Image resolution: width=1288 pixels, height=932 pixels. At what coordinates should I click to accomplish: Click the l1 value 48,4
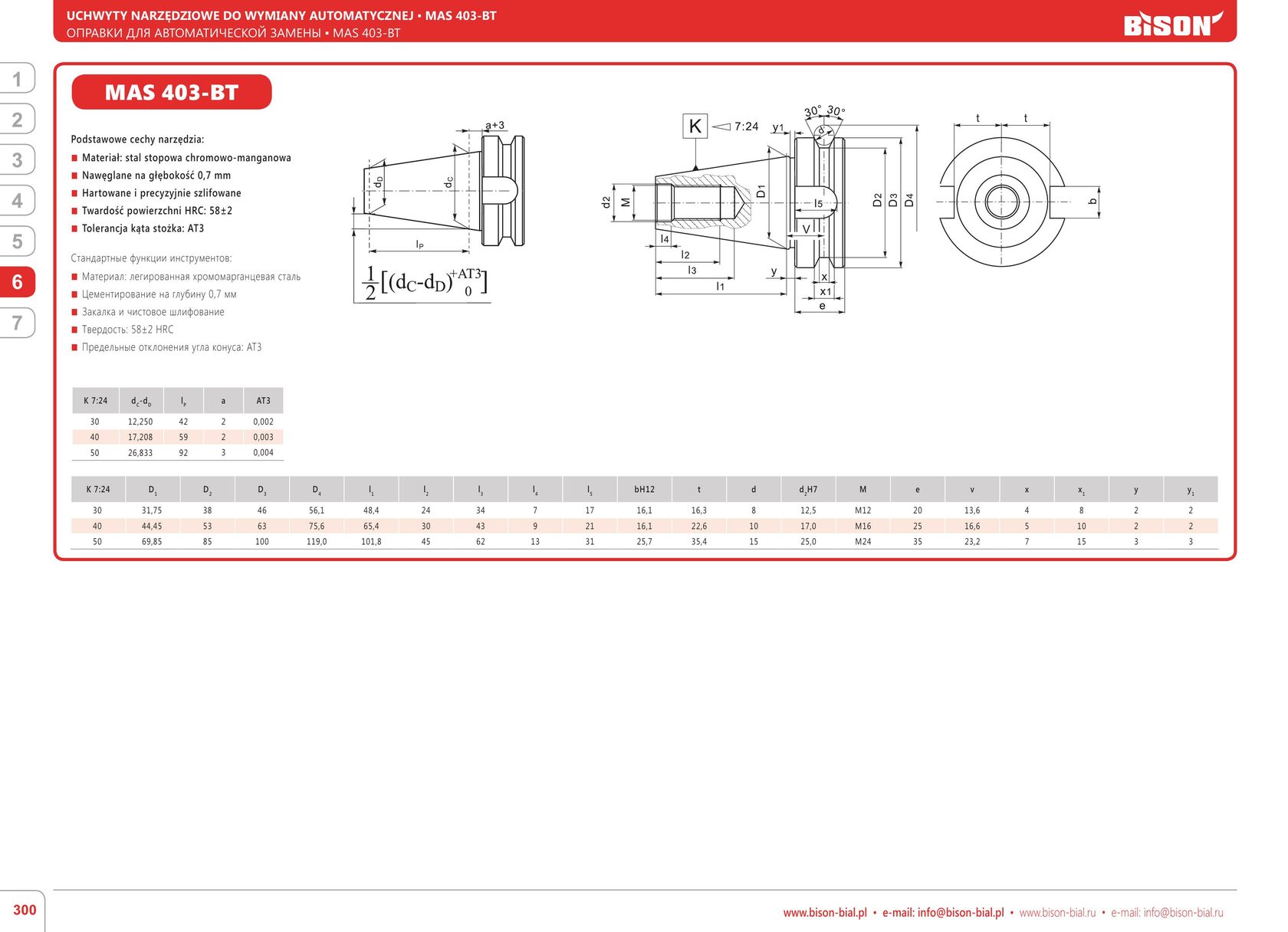[x=371, y=510]
